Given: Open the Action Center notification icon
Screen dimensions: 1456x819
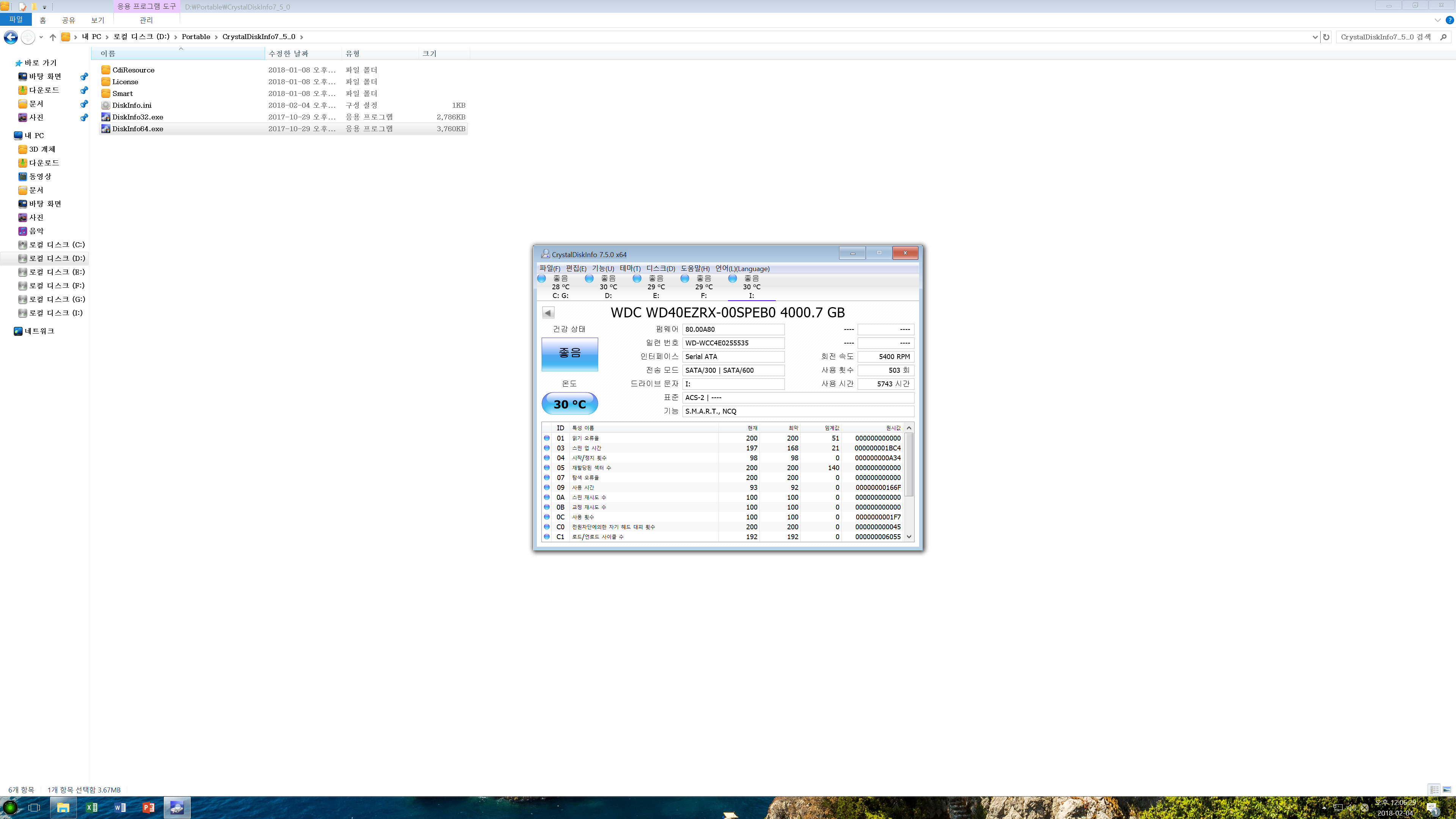Looking at the screenshot, I should tap(1432, 808).
